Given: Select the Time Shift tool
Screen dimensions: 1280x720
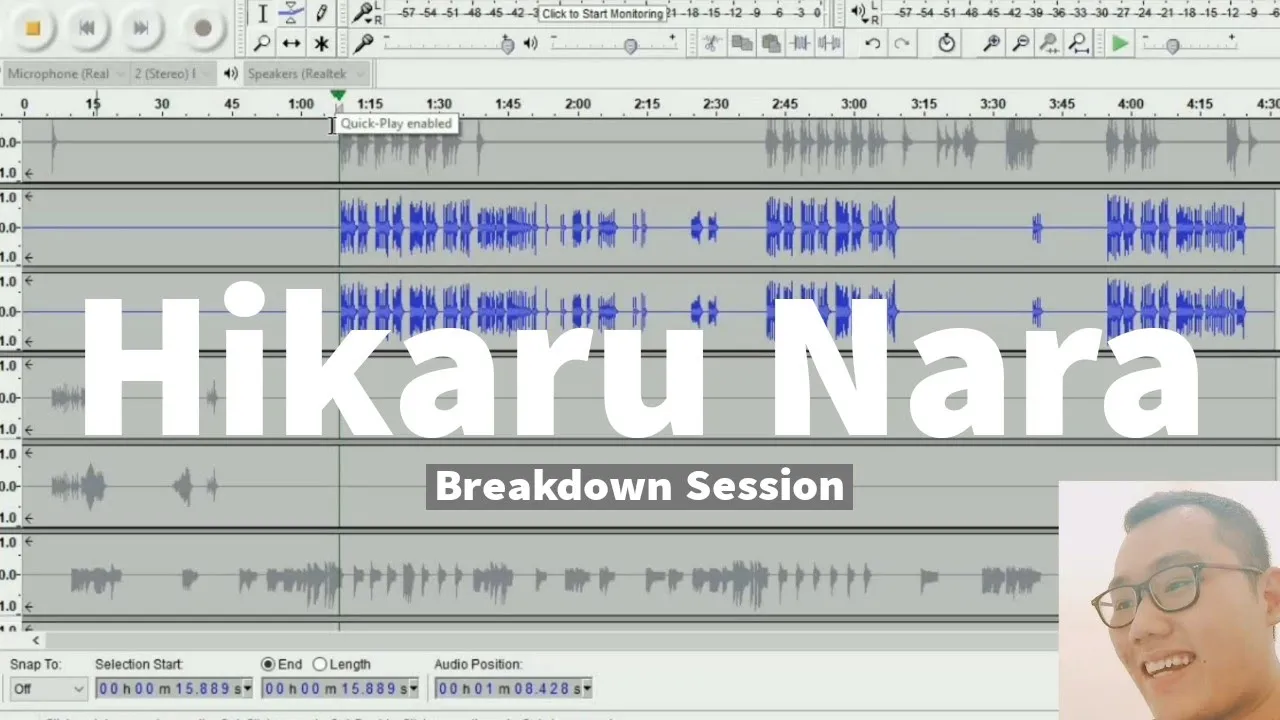Looking at the screenshot, I should pos(291,43).
